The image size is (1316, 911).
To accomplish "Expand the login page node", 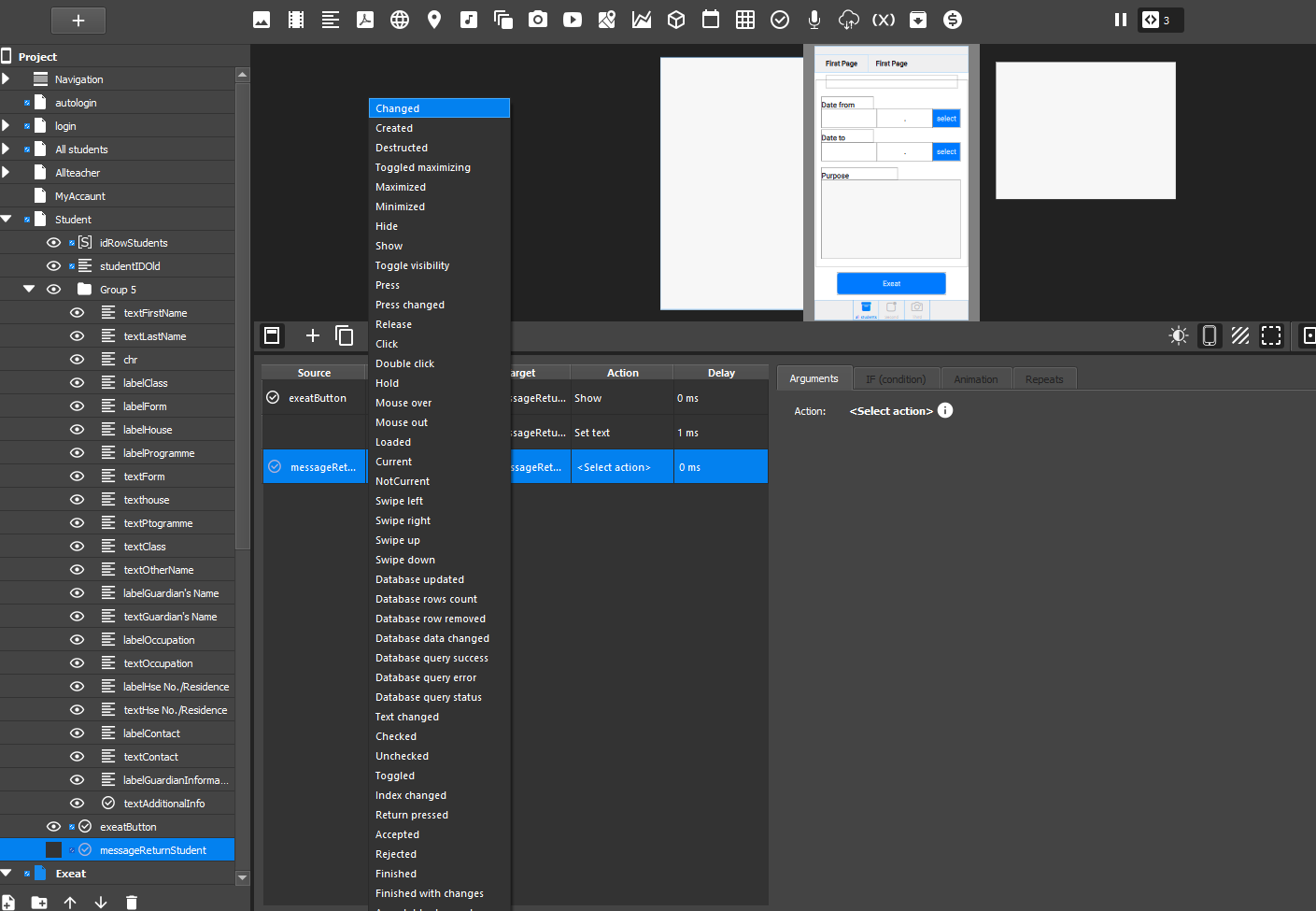I will tap(7, 125).
